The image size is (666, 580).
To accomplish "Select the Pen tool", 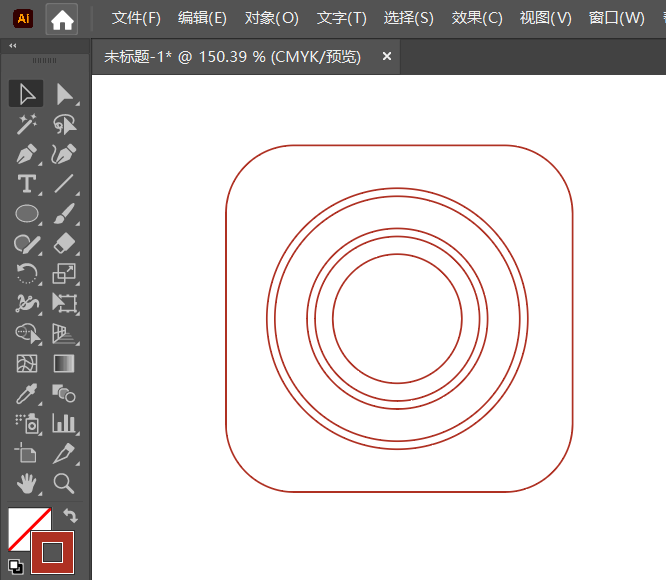I will (x=27, y=154).
